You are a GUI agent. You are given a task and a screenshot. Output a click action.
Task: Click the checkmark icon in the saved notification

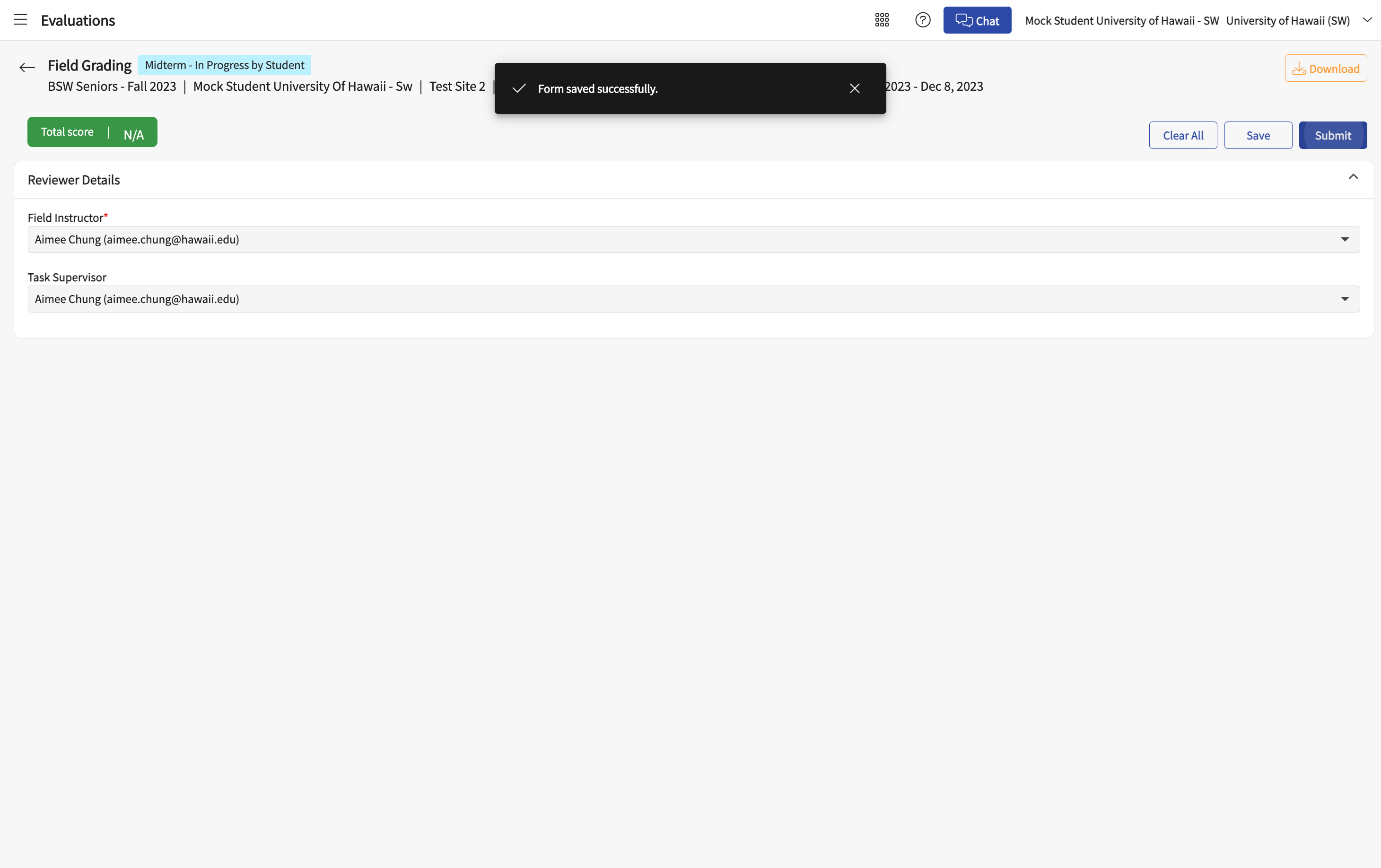518,88
